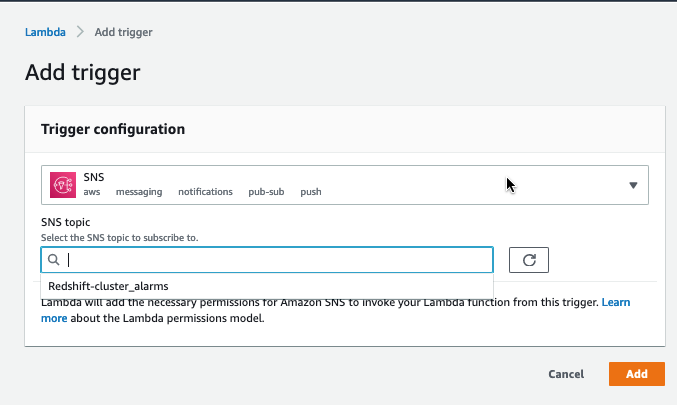677x405 pixels.
Task: Click the search magnifier icon in topic field
Action: [x=54, y=260]
